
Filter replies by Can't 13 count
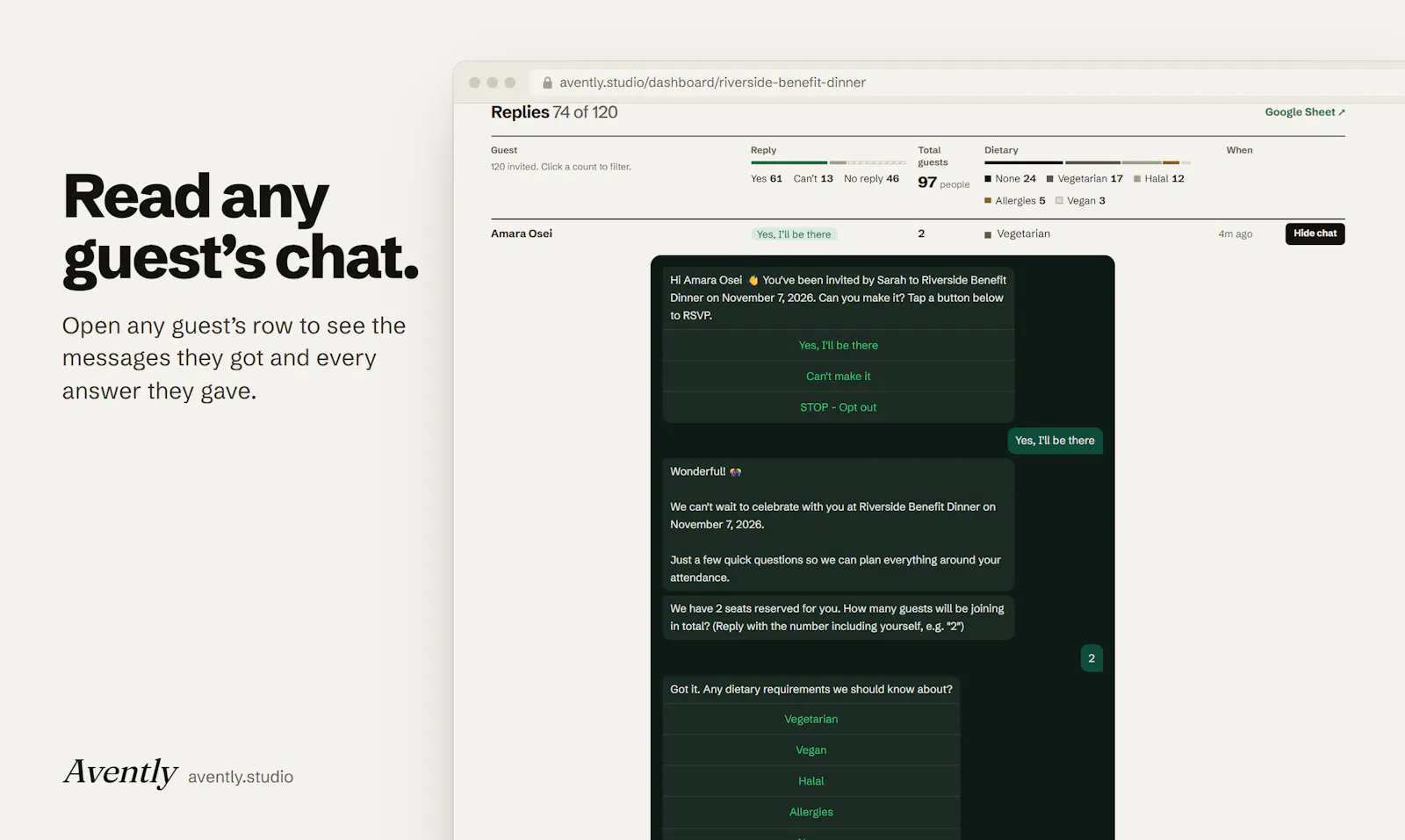[x=813, y=178]
